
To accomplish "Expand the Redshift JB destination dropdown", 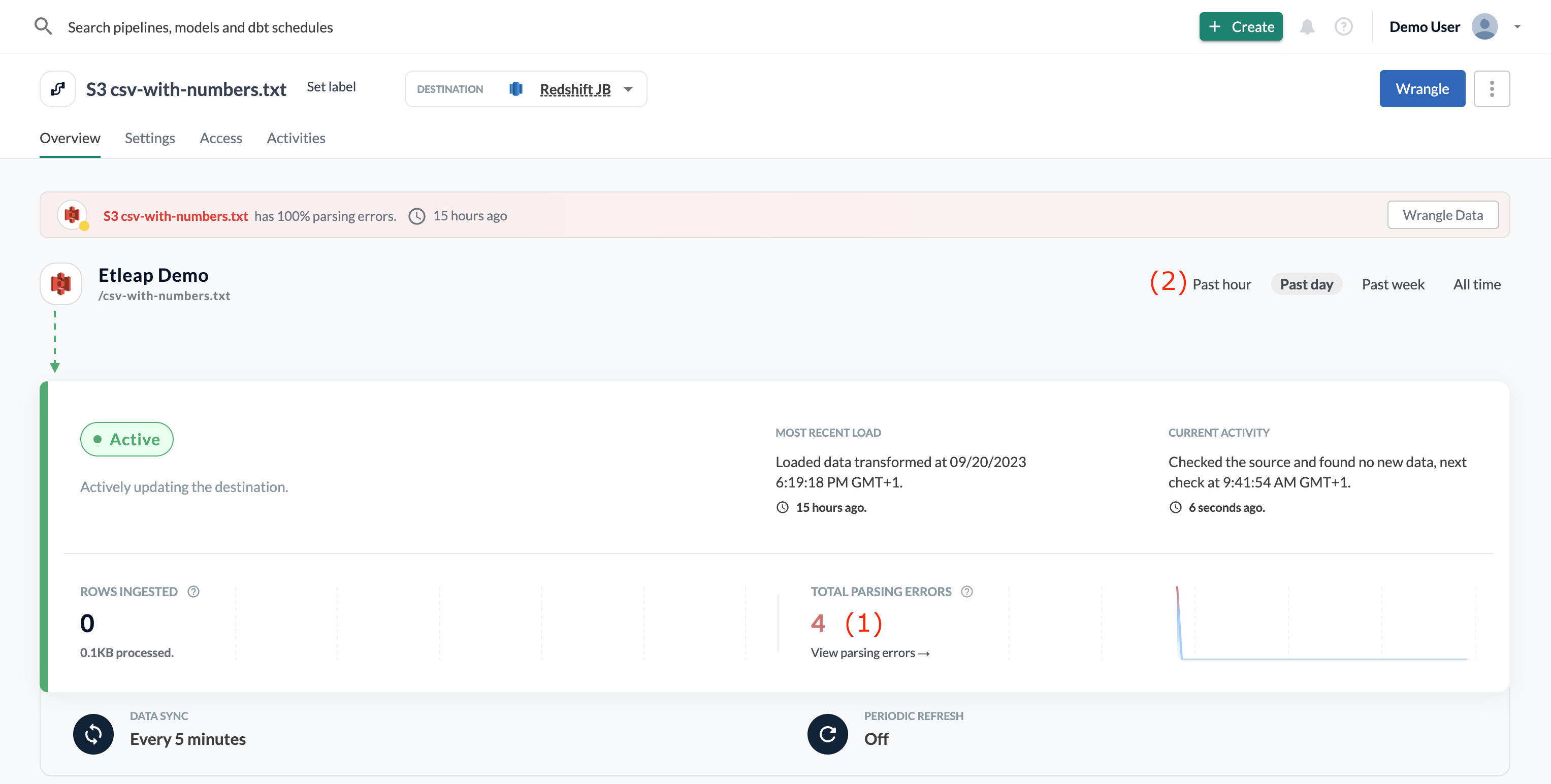I will [628, 89].
